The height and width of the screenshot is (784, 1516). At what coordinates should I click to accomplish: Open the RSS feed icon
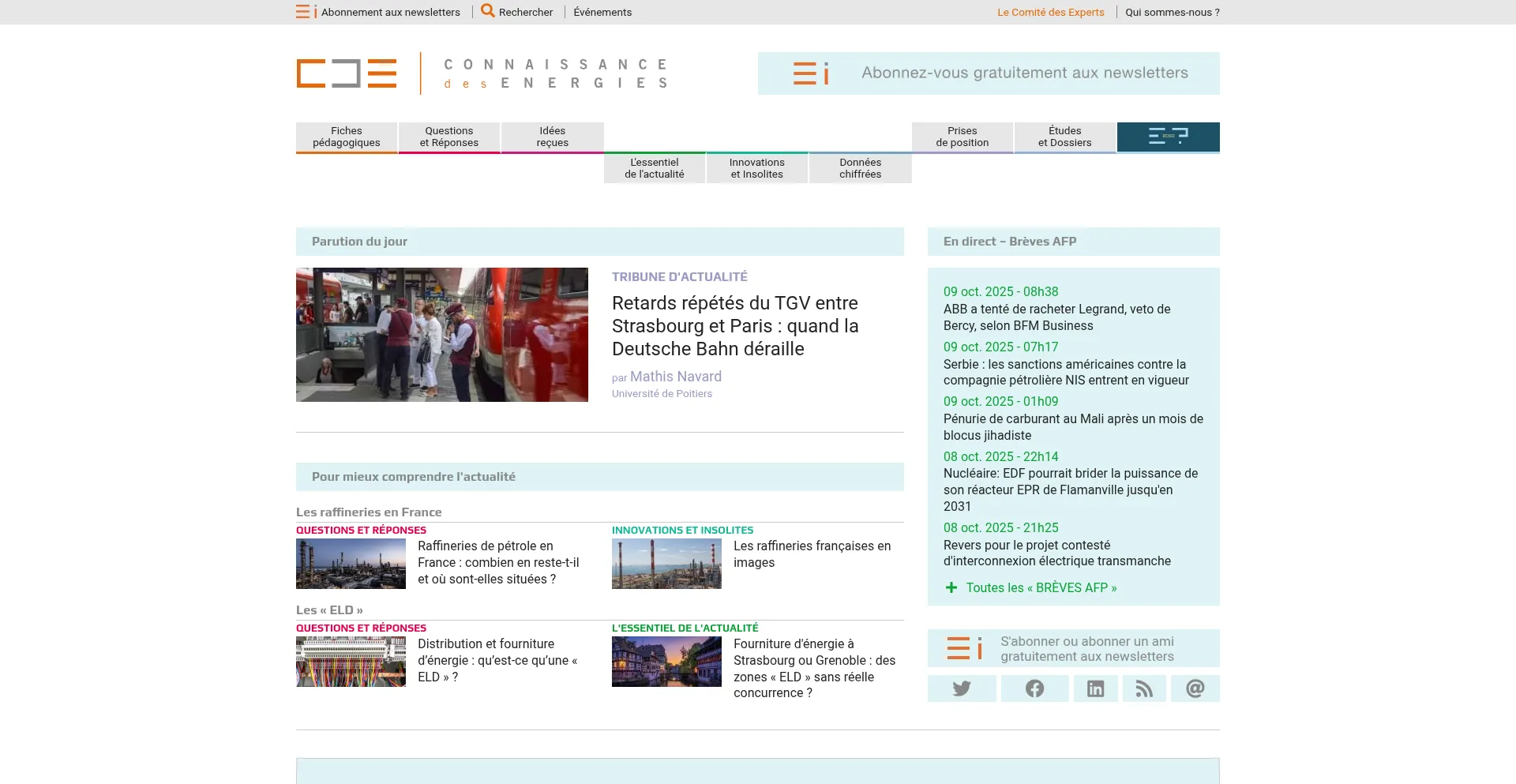click(x=1144, y=688)
